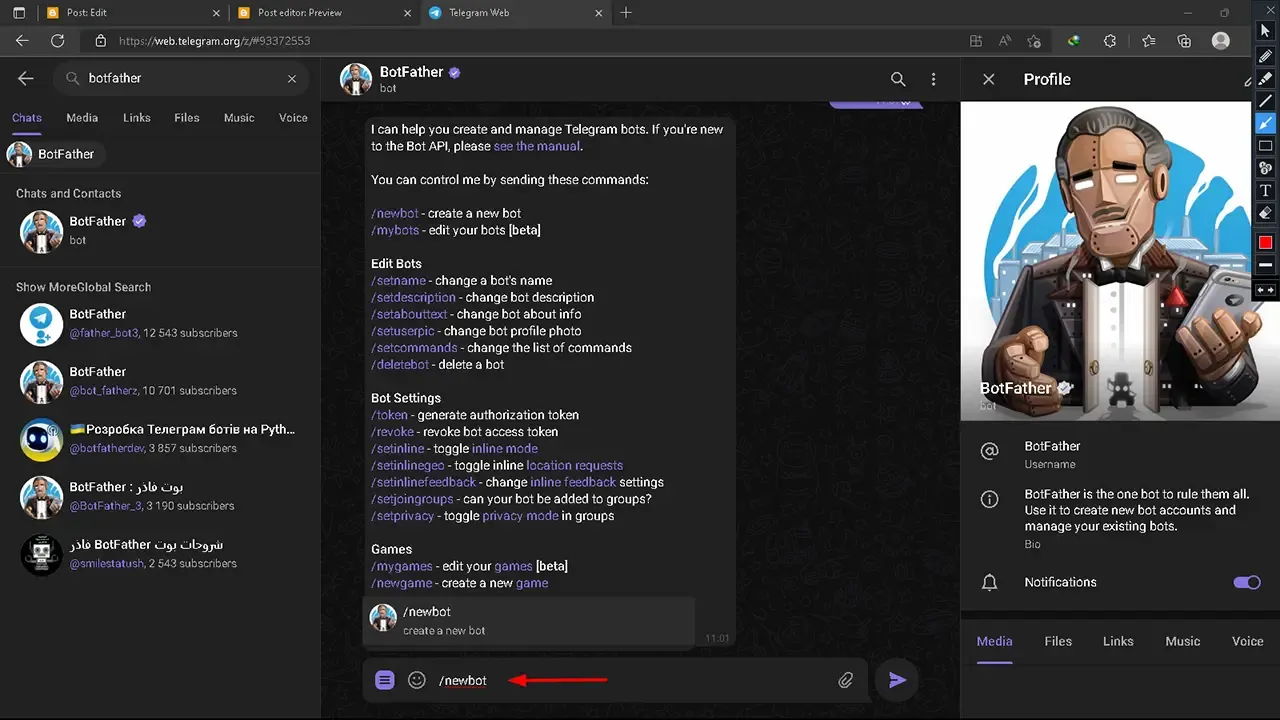Click BotFather avatar in chat header
Viewport: 1280px width, 720px height.
pos(356,79)
